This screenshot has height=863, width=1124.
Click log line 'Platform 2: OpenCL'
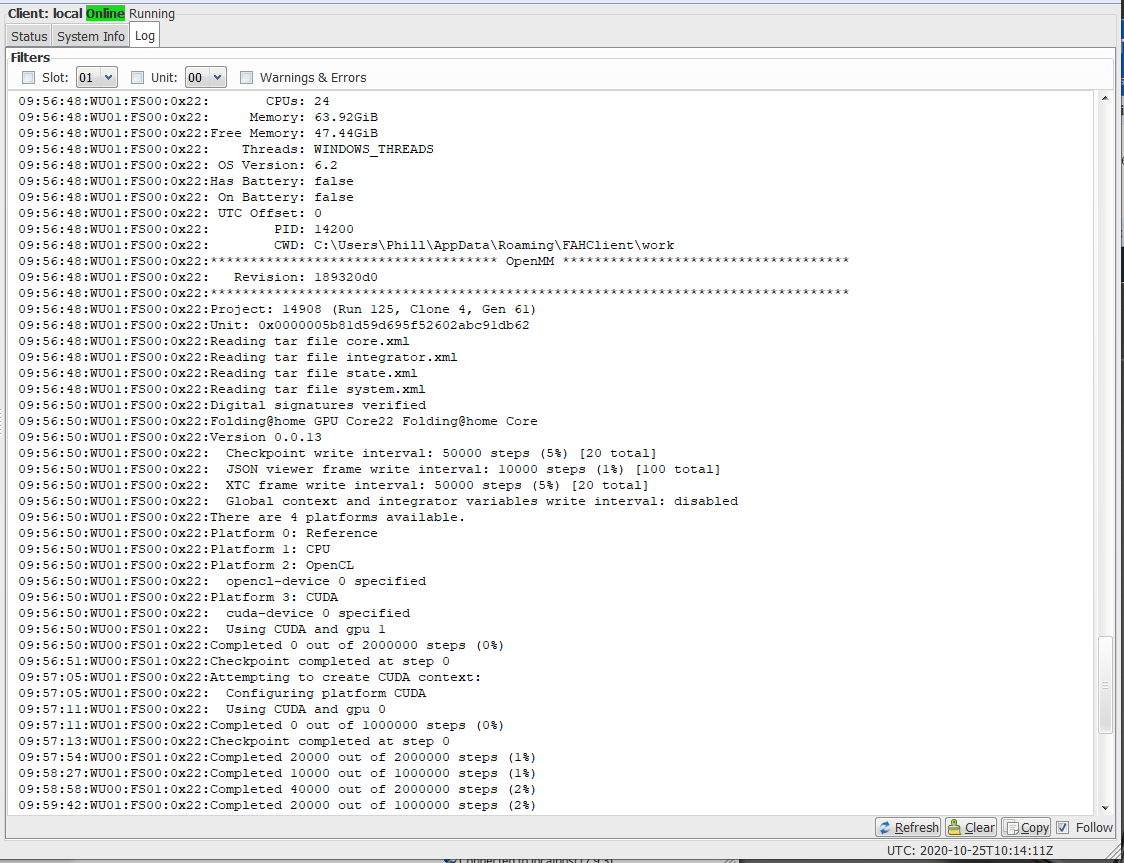click(186, 565)
